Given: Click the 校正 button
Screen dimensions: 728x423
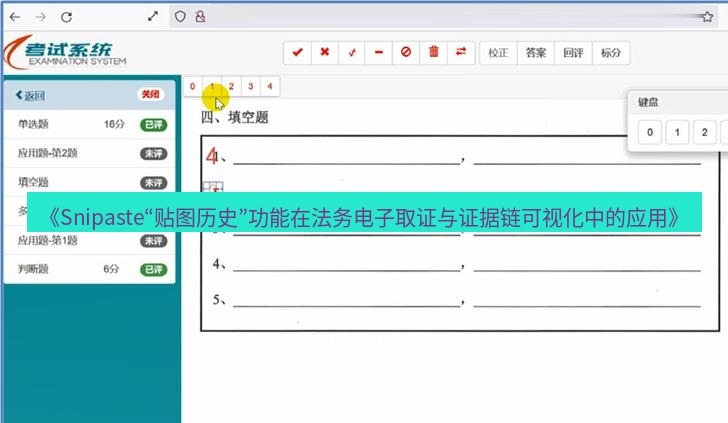Looking at the screenshot, I should (x=498, y=53).
